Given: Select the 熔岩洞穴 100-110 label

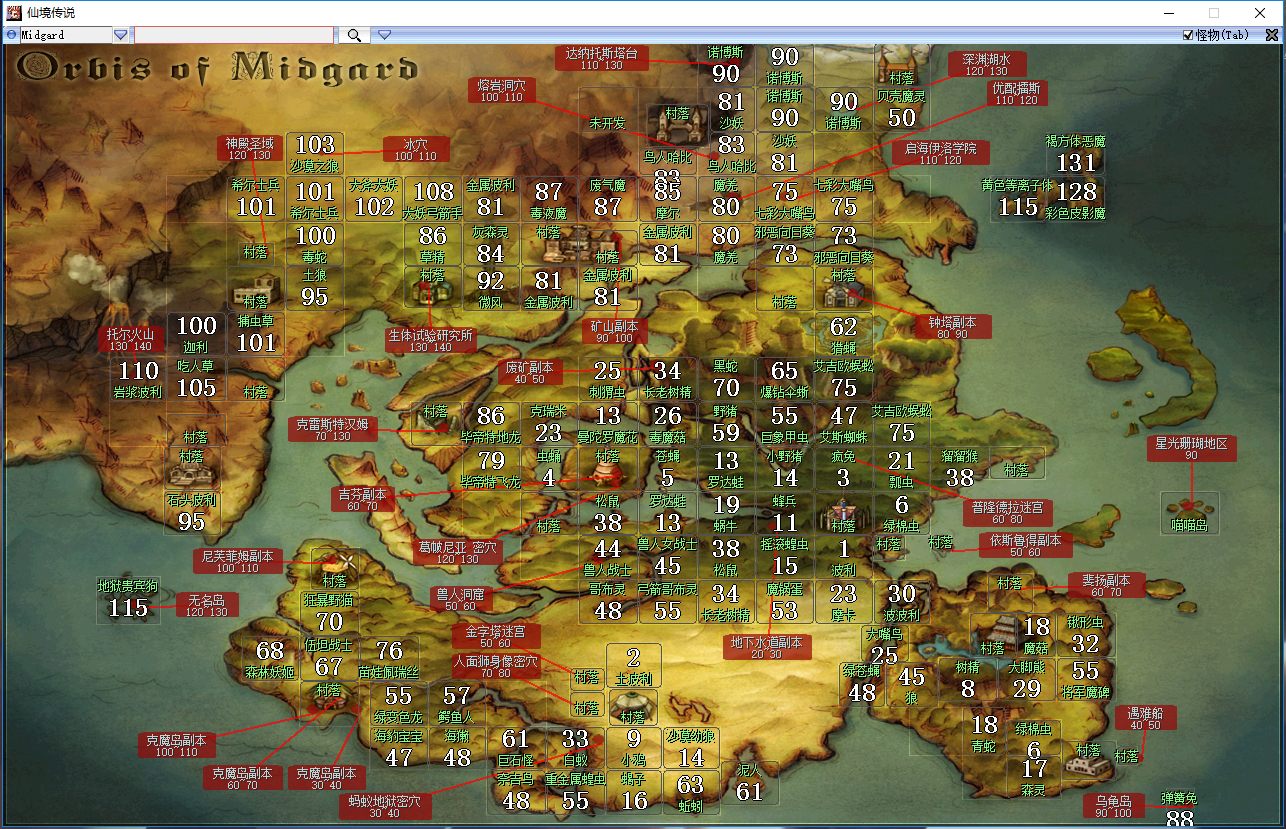Looking at the screenshot, I should 501,91.
